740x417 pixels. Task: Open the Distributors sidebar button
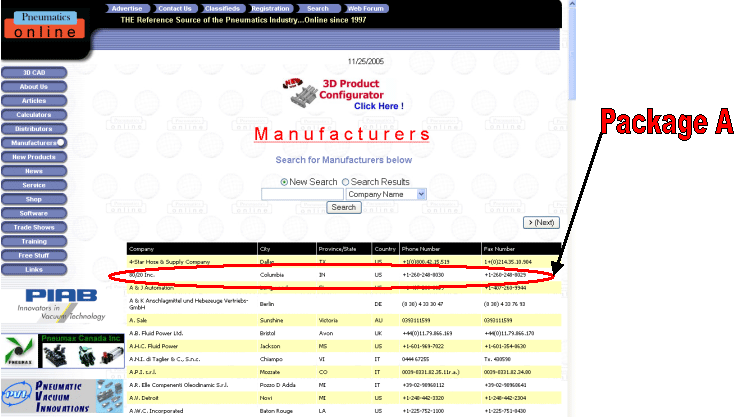tap(34, 129)
